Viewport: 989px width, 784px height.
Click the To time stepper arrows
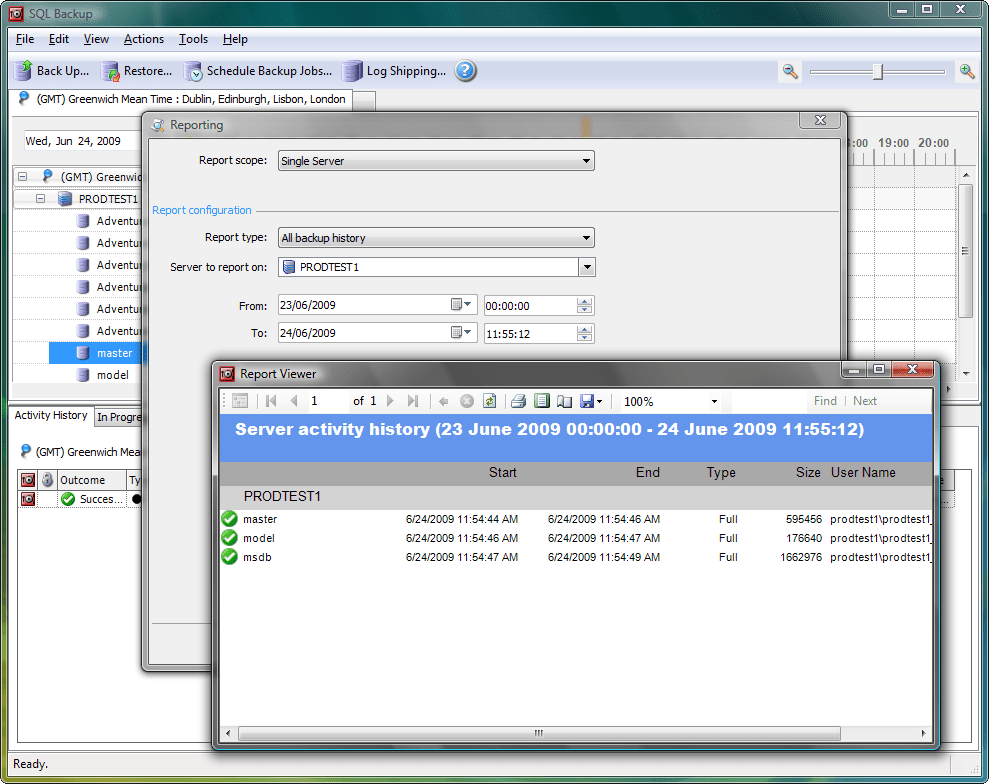[585, 334]
